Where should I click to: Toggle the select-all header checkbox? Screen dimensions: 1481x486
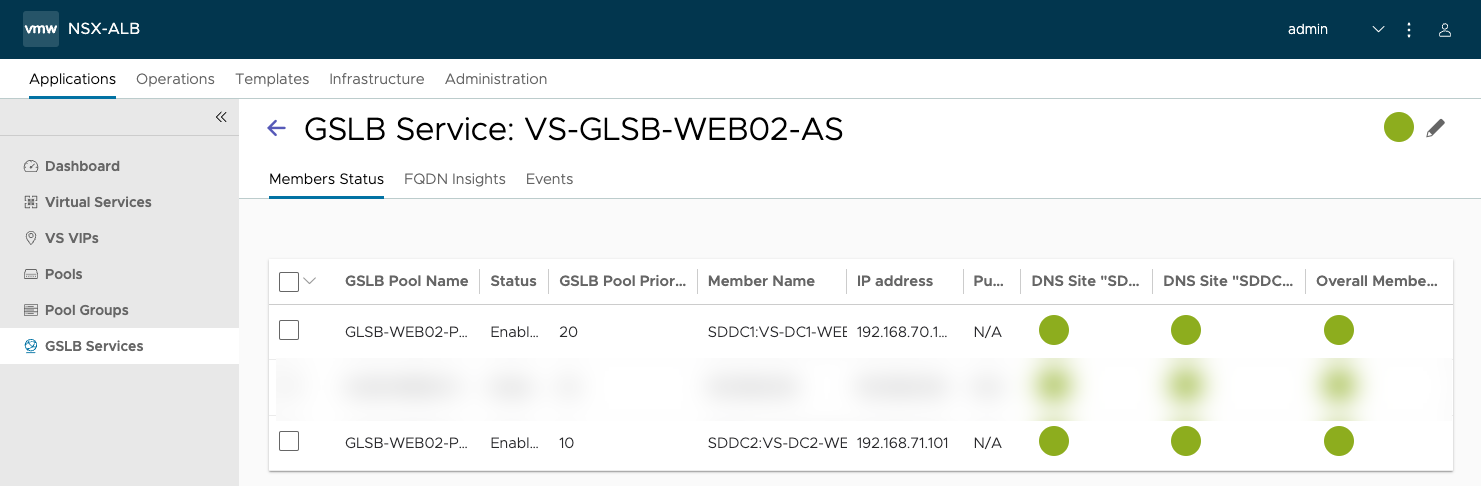coord(289,282)
